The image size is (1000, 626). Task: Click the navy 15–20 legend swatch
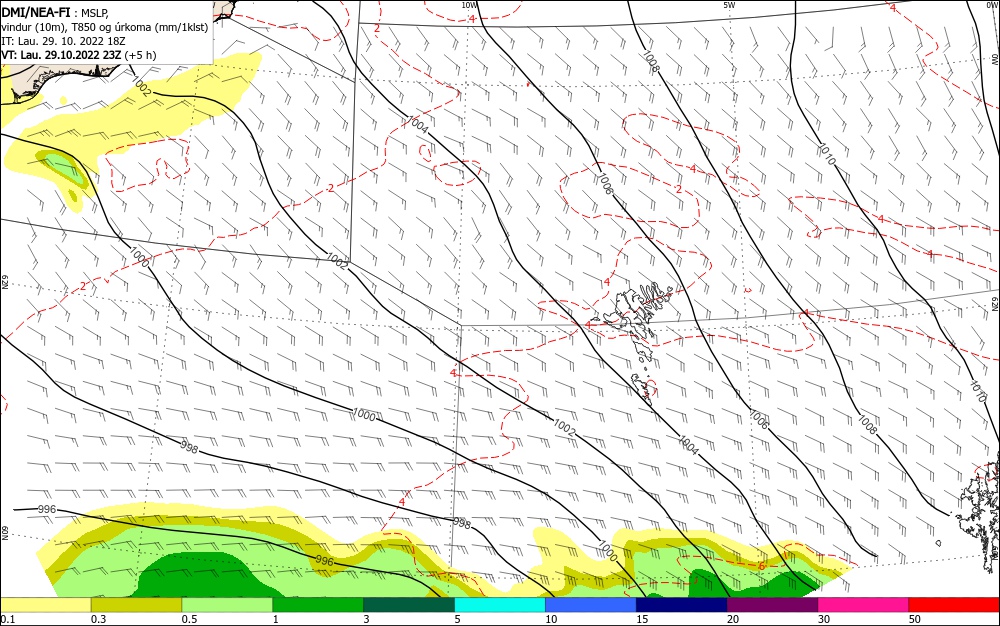[682, 605]
